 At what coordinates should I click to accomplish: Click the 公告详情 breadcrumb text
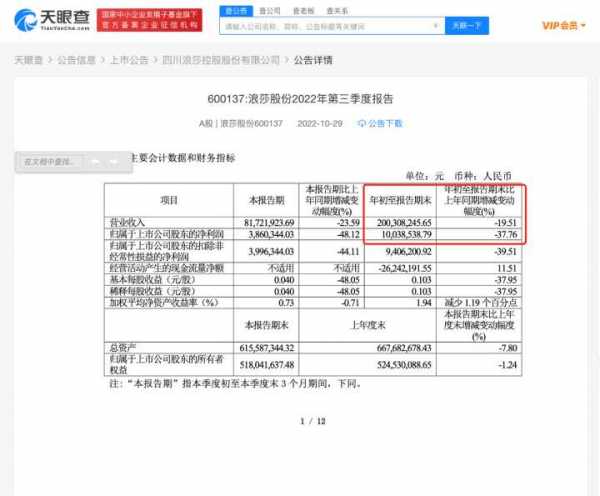click(x=313, y=60)
